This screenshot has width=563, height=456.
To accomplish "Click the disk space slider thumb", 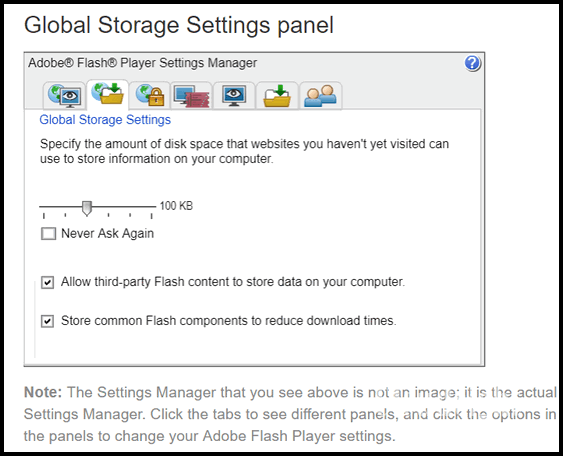I will 87,208.
